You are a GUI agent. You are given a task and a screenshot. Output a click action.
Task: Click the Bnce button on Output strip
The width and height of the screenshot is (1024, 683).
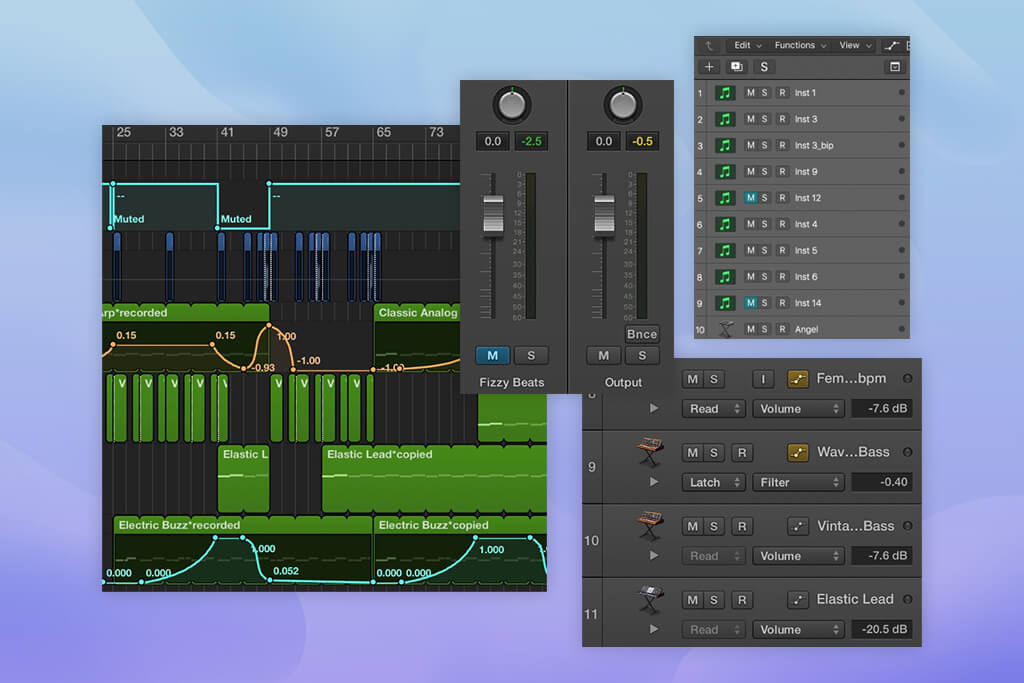[642, 334]
